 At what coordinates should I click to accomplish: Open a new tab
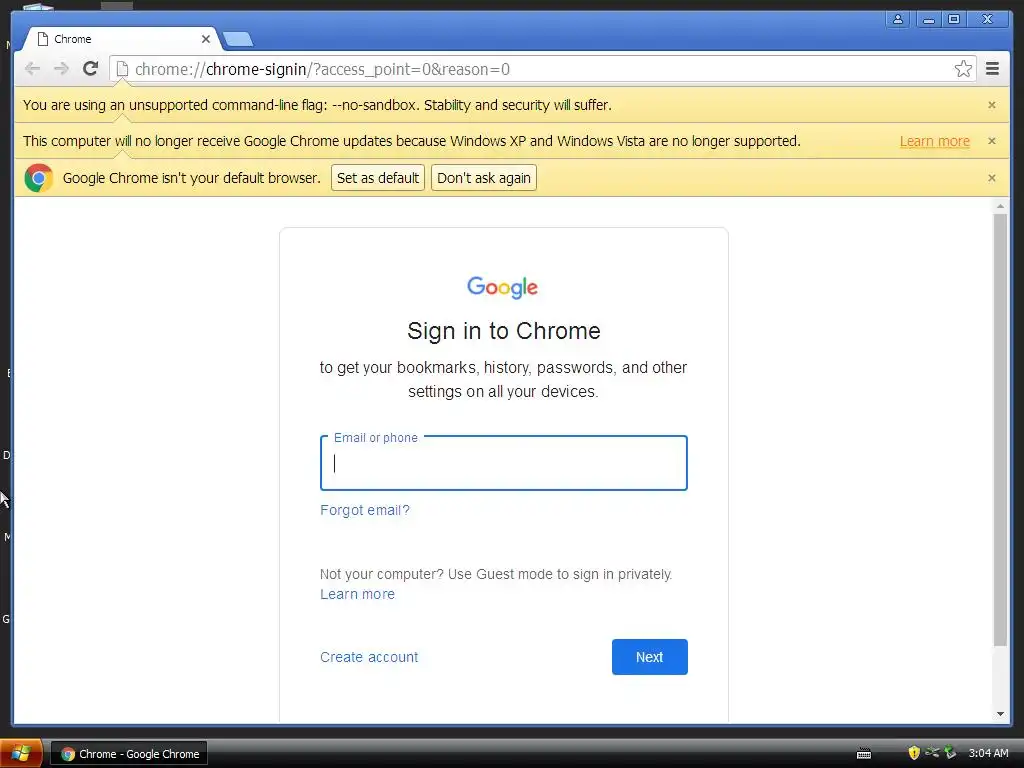(x=238, y=40)
